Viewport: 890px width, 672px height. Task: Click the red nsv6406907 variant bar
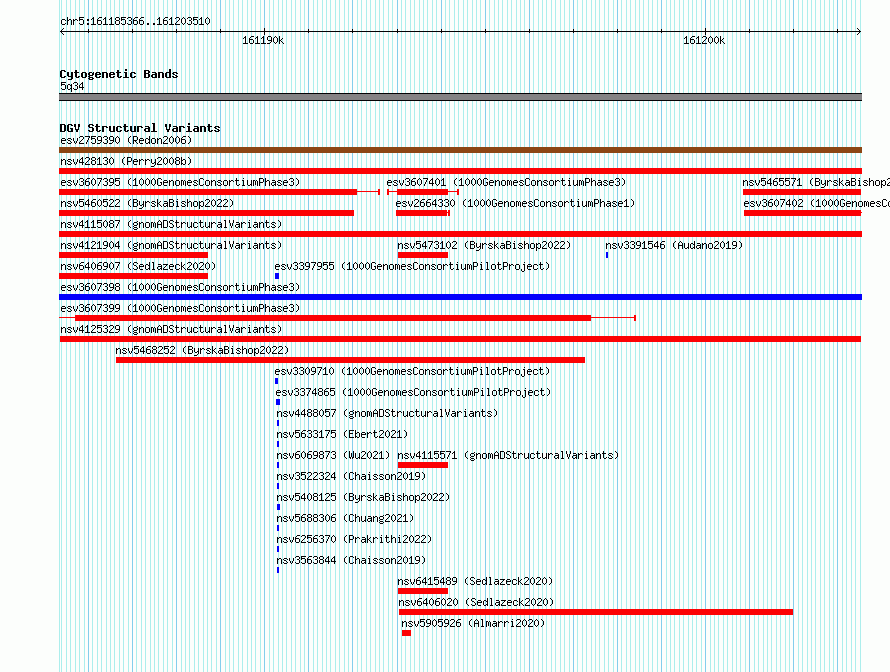tap(133, 276)
